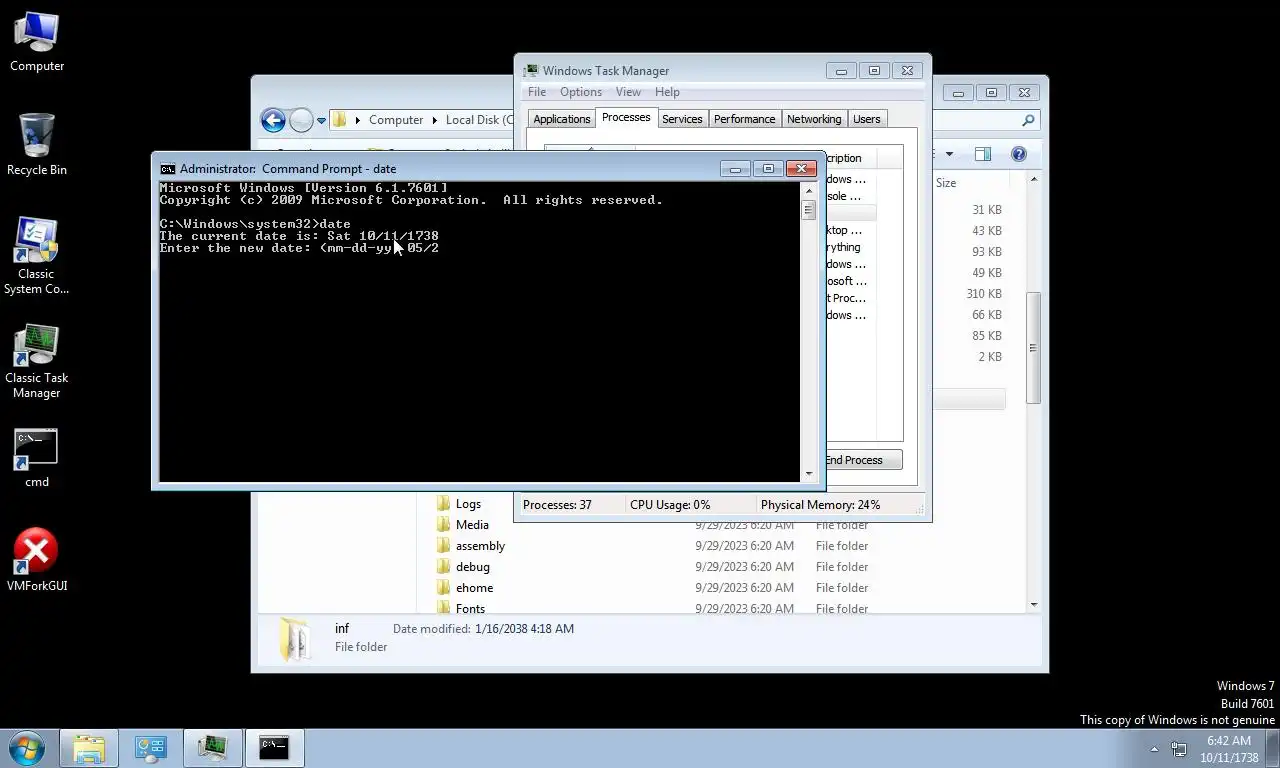This screenshot has height=768, width=1280.
Task: Click the Task Manager title bar icon
Action: coord(531,71)
